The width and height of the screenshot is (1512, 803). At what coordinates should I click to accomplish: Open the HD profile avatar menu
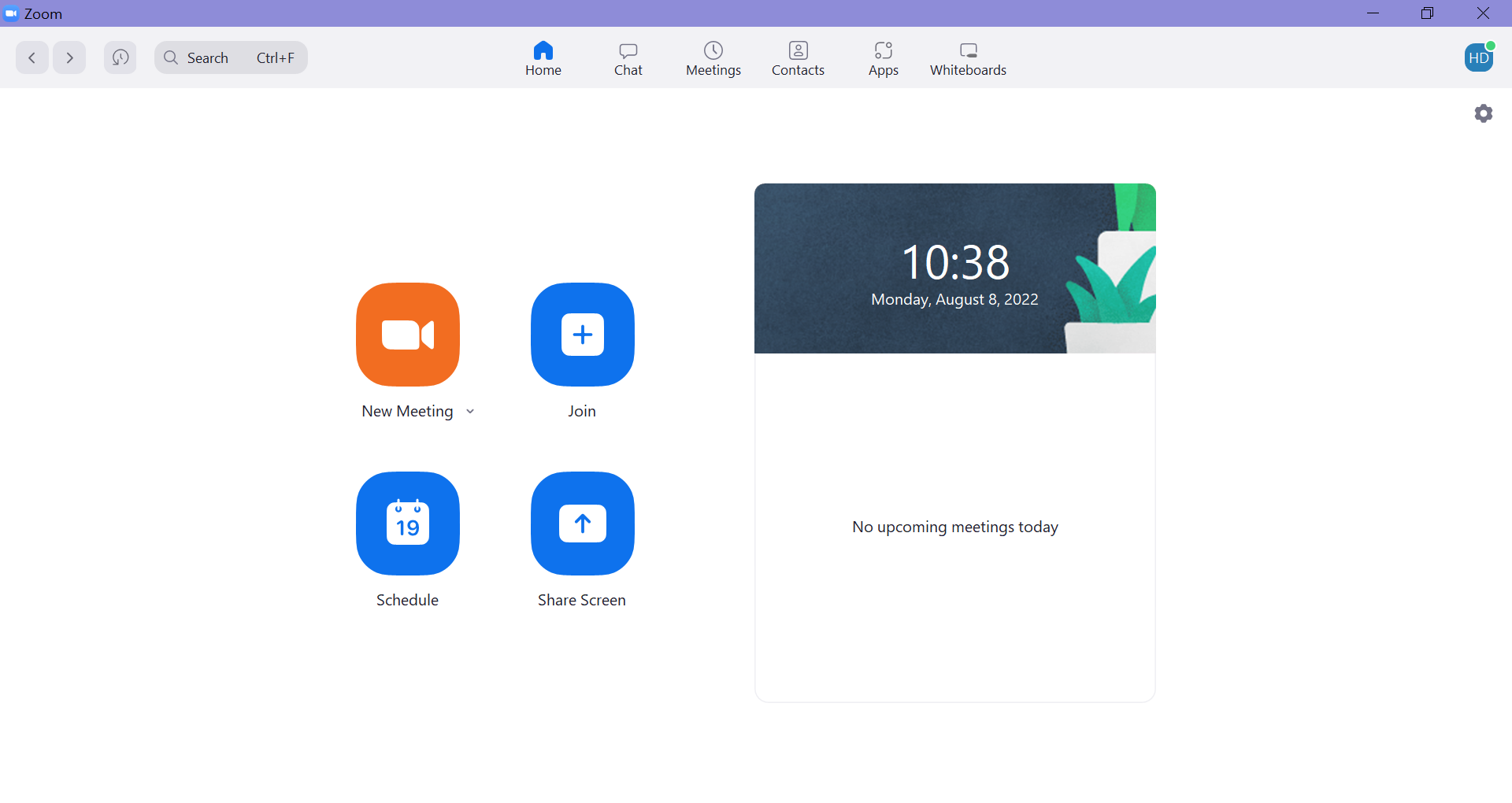click(x=1479, y=57)
